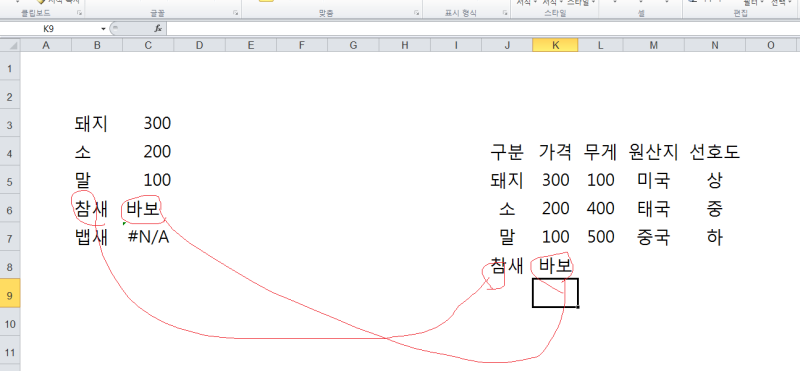The image size is (800, 371).
Task: Select column E header
Action: point(251,45)
